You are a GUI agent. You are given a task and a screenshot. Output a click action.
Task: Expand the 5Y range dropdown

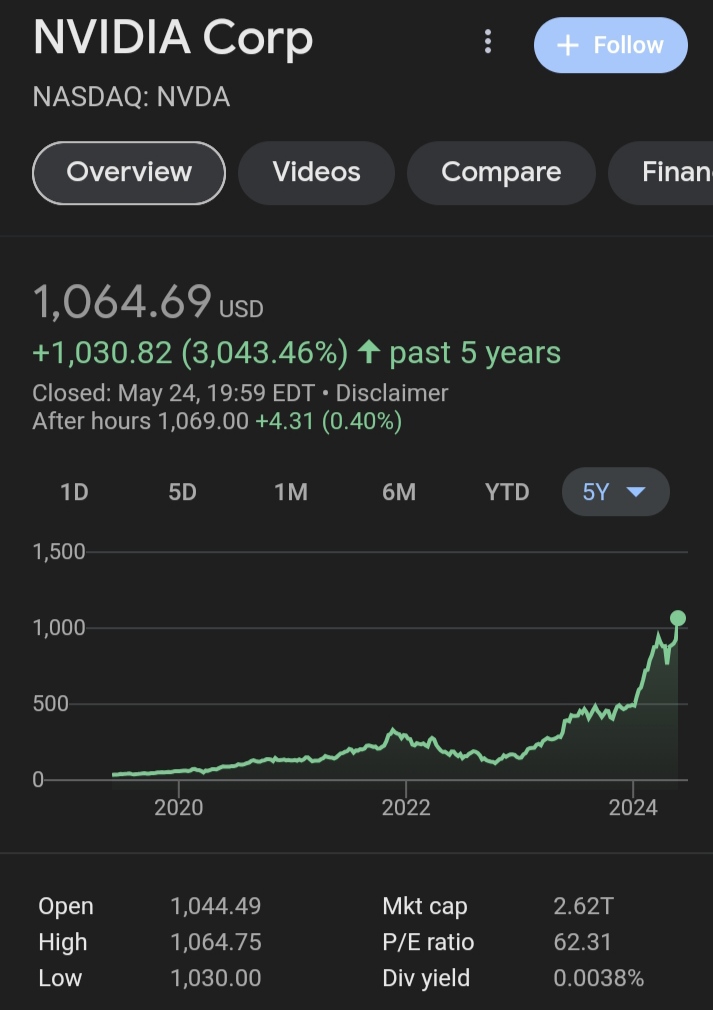coord(614,492)
